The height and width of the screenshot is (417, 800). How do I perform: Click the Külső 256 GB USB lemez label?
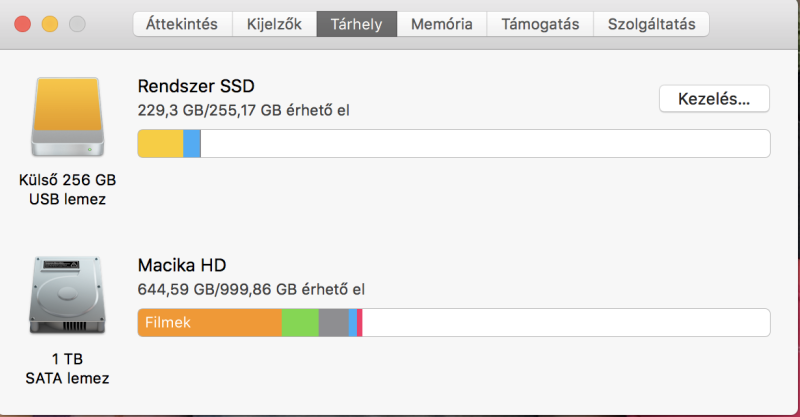(x=67, y=189)
